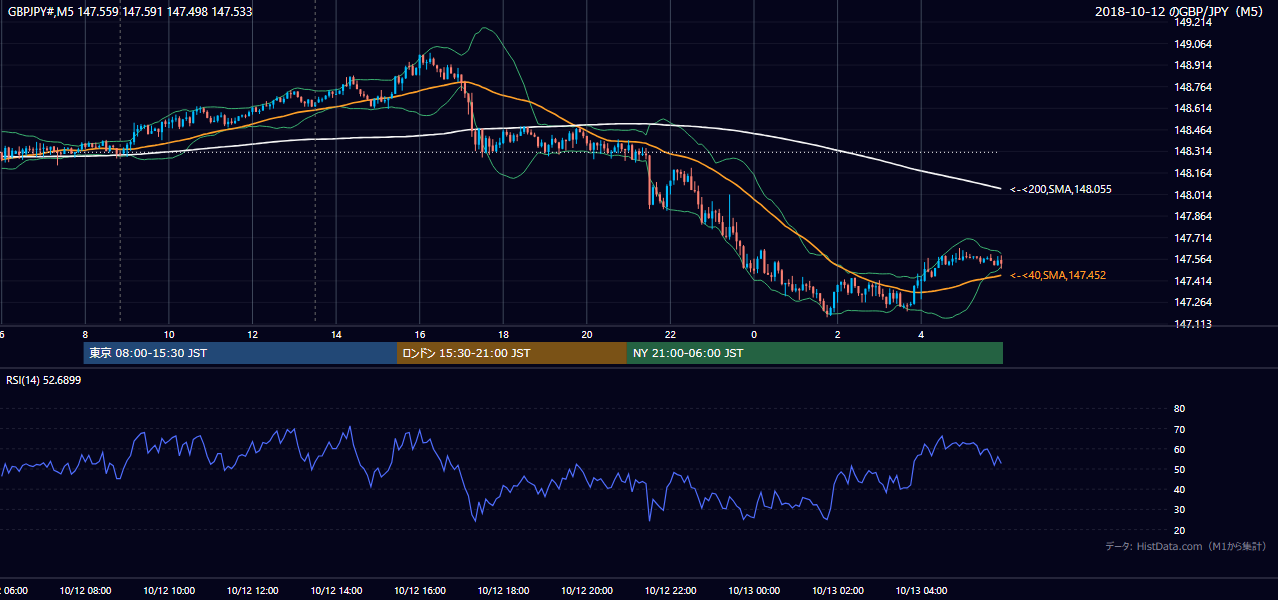The image size is (1278, 600).
Task: Click the GBPJPY#,M5 price header text
Action: 130,12
